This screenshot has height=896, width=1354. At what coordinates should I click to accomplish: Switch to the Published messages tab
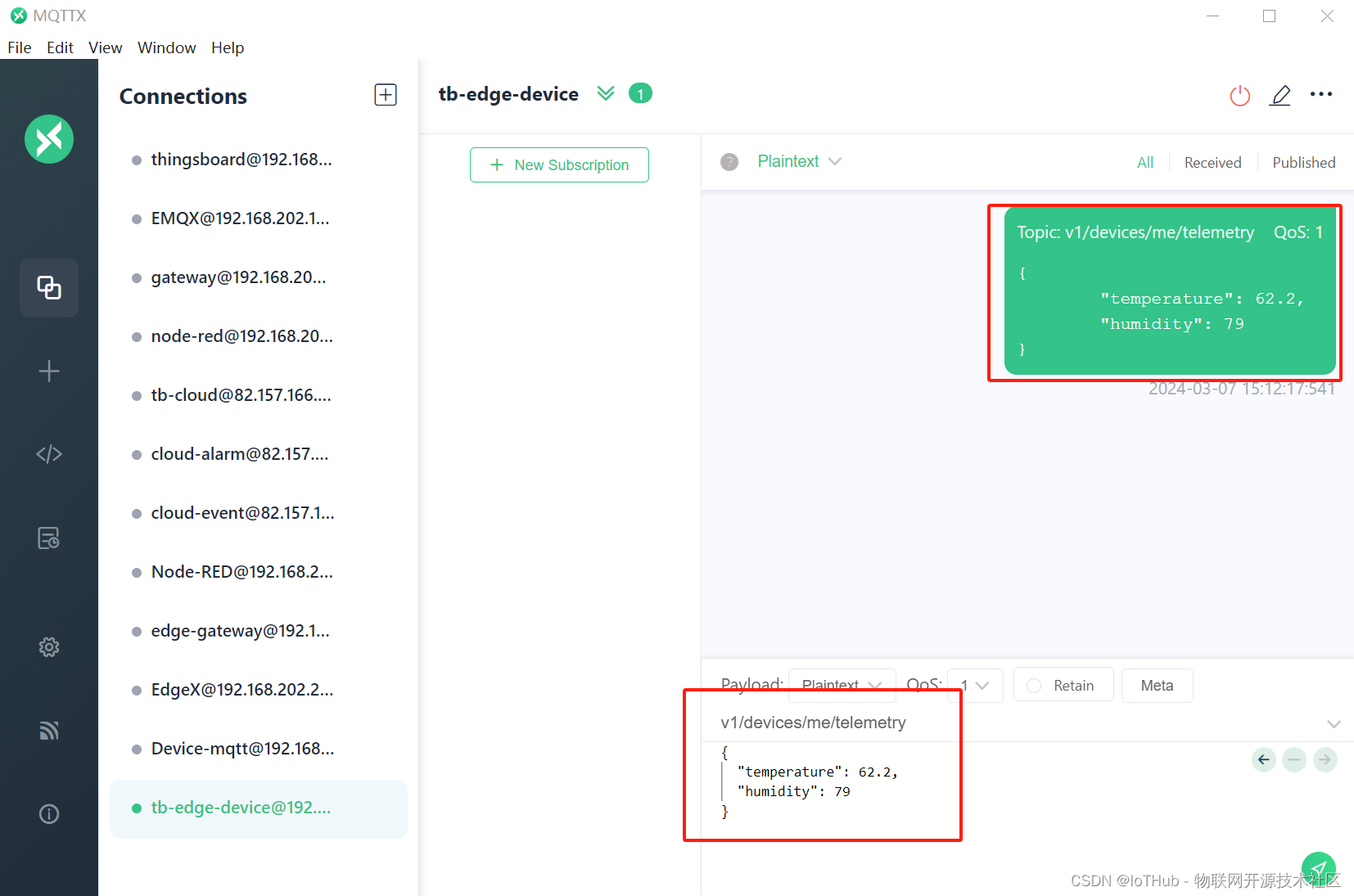(1302, 162)
